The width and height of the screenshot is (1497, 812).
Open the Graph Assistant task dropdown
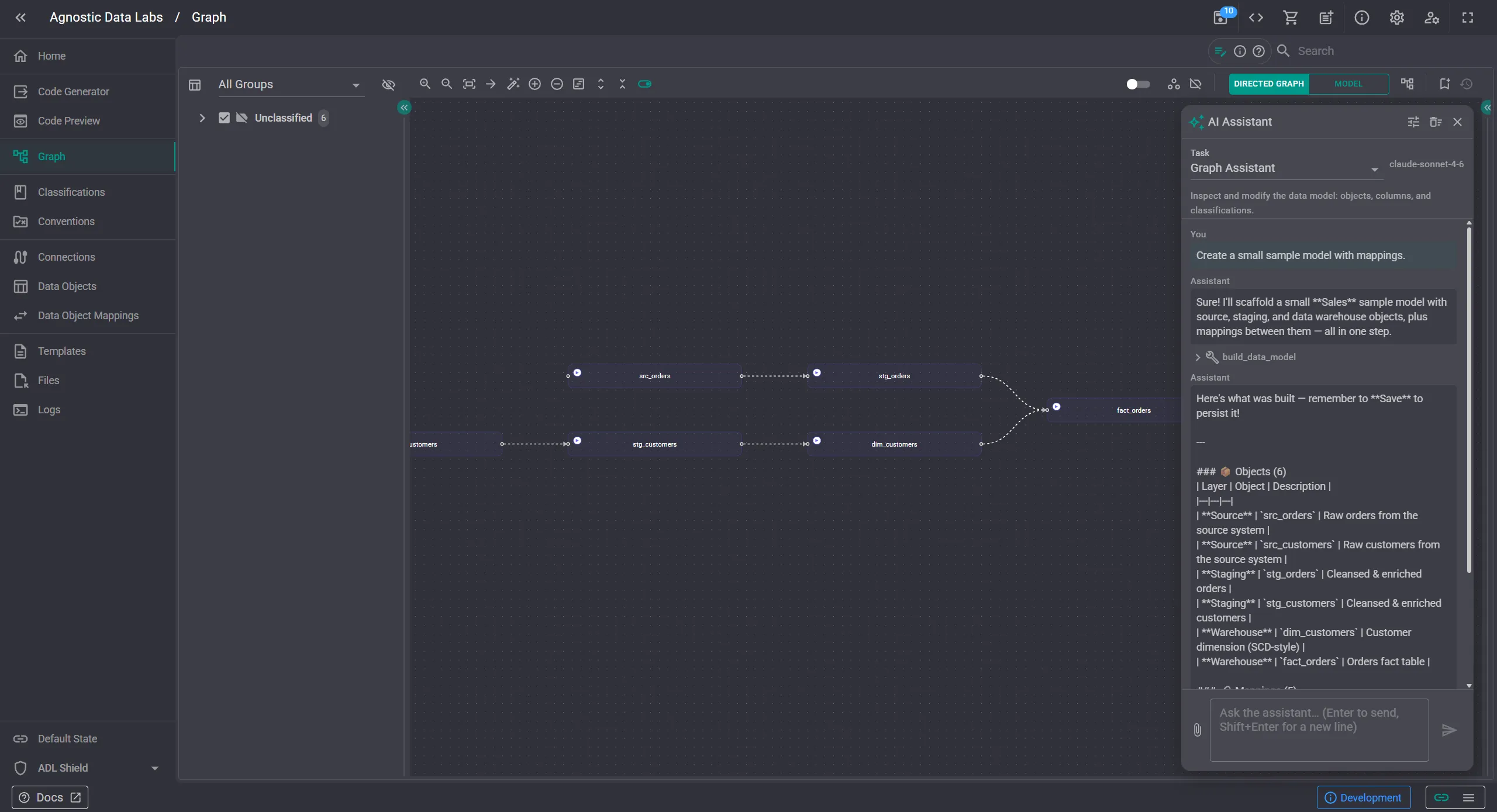pyautogui.click(x=1286, y=168)
